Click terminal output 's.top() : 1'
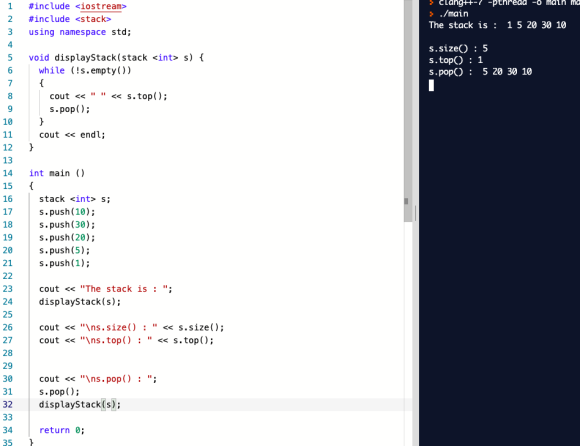The width and height of the screenshot is (580, 446). 456,60
